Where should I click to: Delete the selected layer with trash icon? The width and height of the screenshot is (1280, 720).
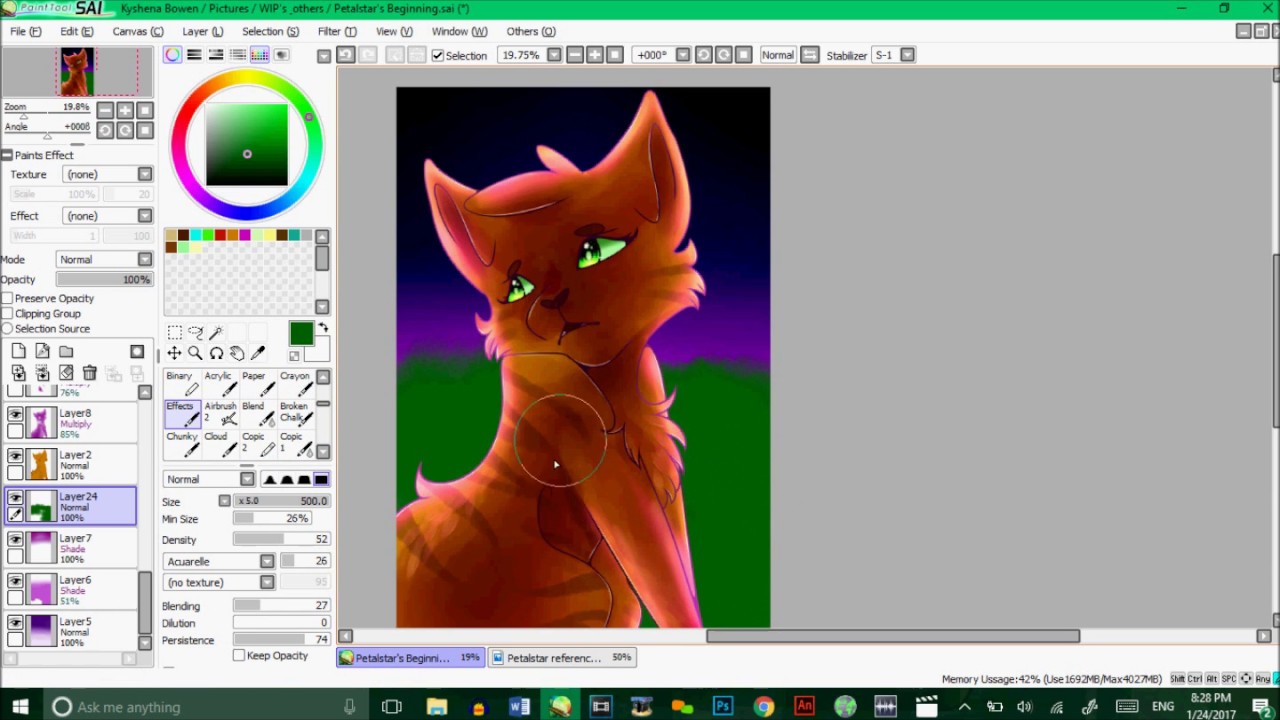point(90,373)
